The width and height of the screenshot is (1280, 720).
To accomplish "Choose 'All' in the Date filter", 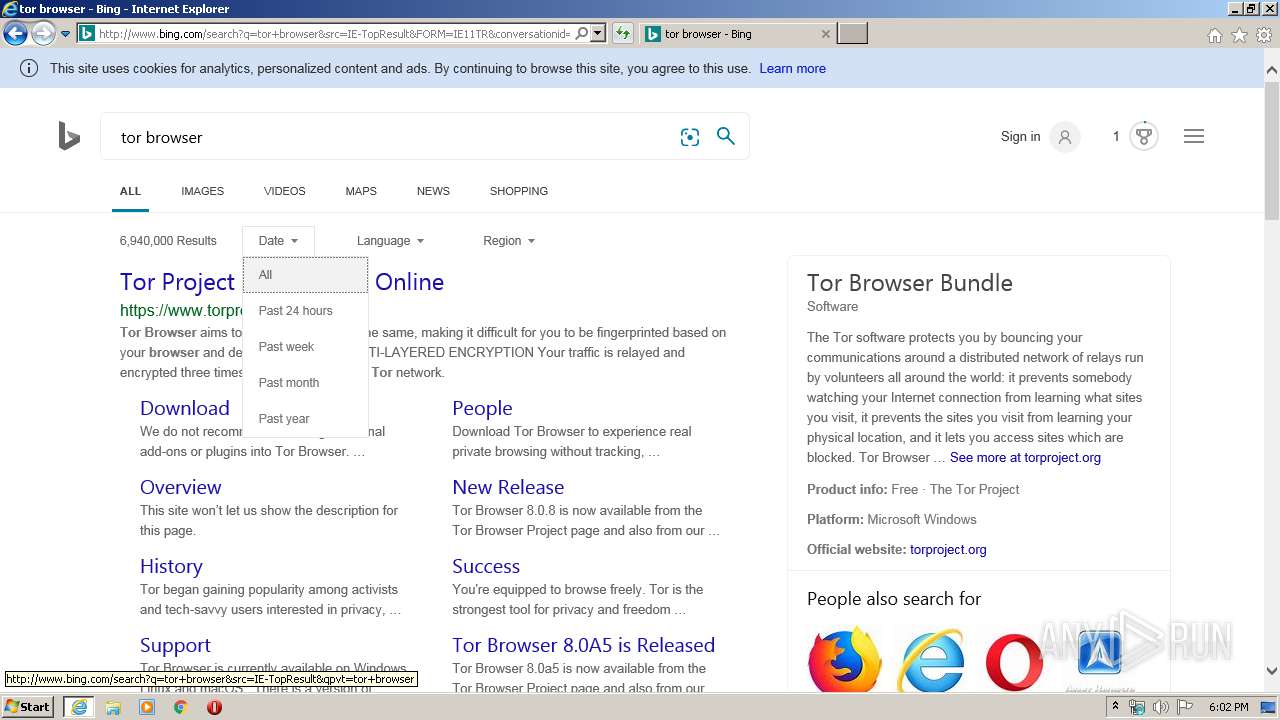I will (305, 275).
